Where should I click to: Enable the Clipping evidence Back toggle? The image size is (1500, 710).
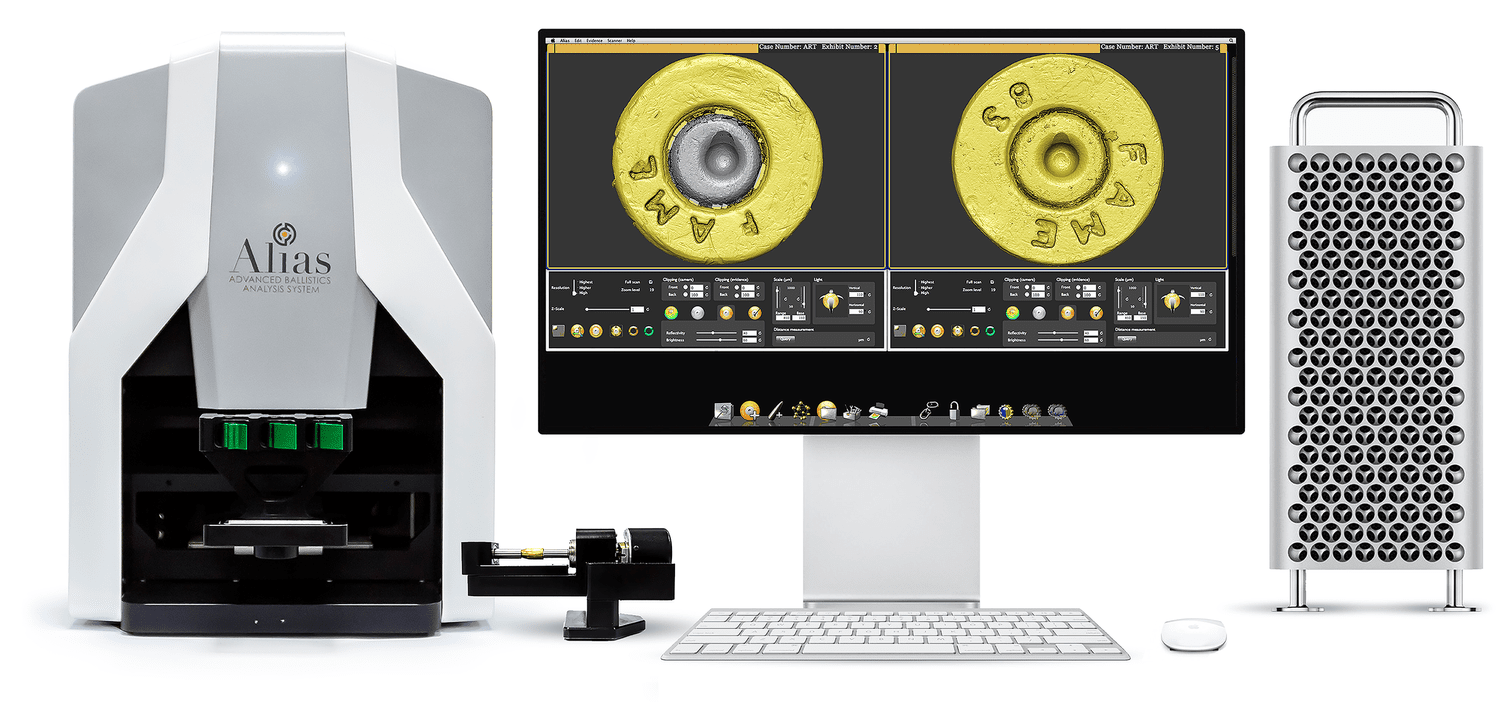click(737, 295)
